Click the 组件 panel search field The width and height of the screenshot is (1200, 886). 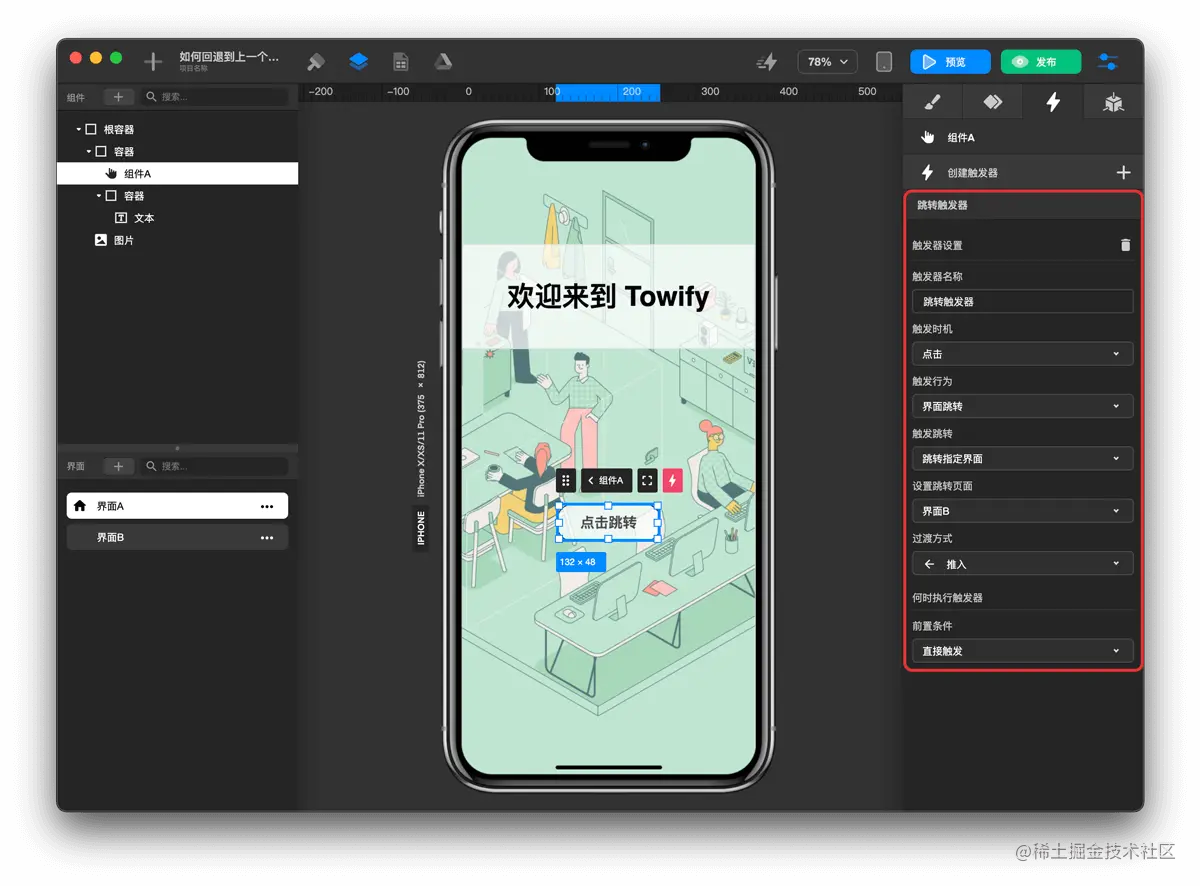tap(214, 97)
